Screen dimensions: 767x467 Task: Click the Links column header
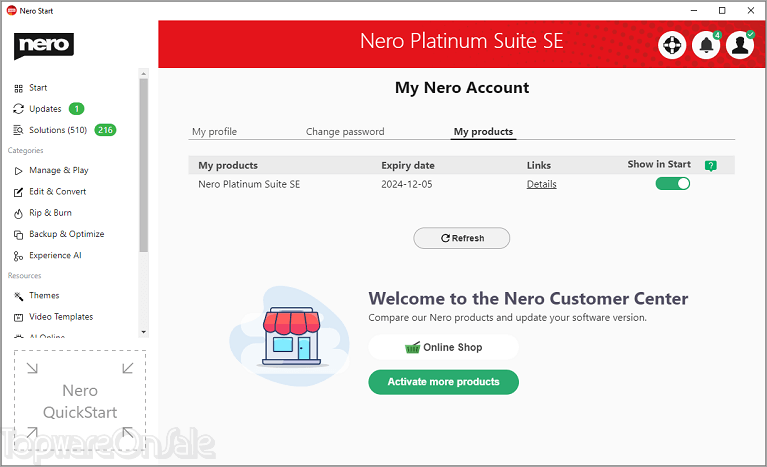[x=539, y=165]
